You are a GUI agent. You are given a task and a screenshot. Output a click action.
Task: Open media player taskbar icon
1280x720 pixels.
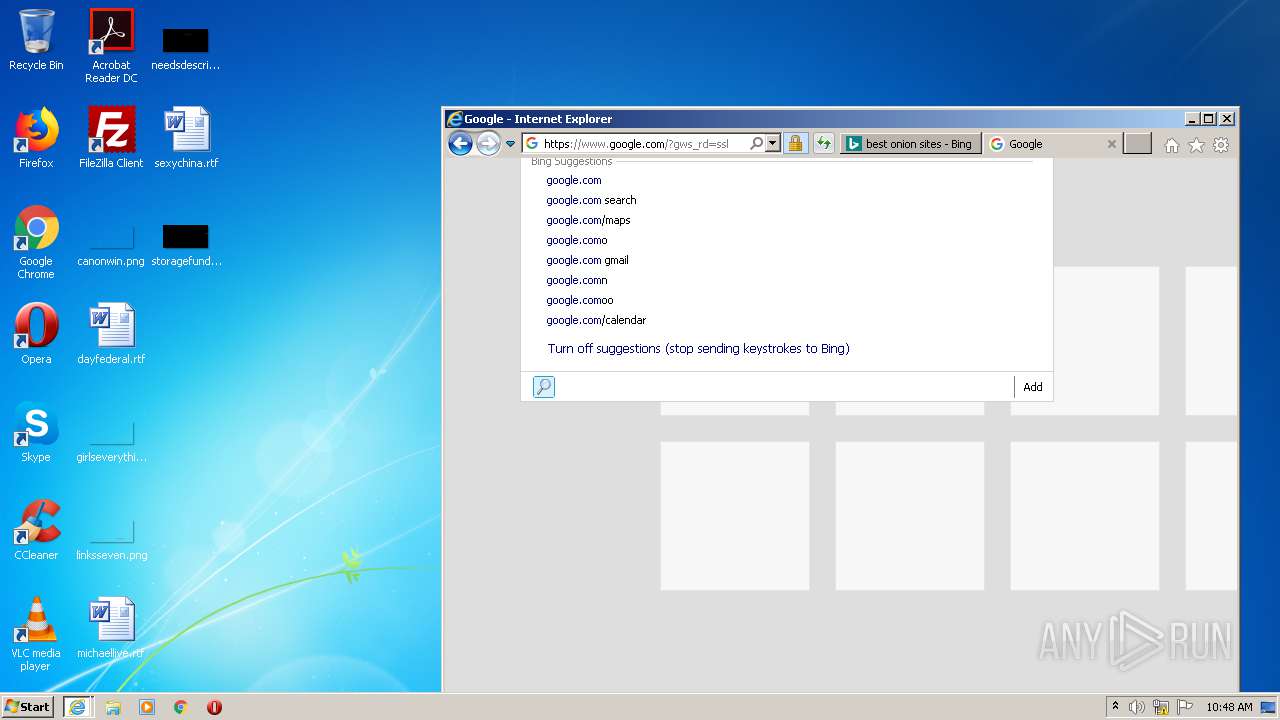[x=147, y=707]
